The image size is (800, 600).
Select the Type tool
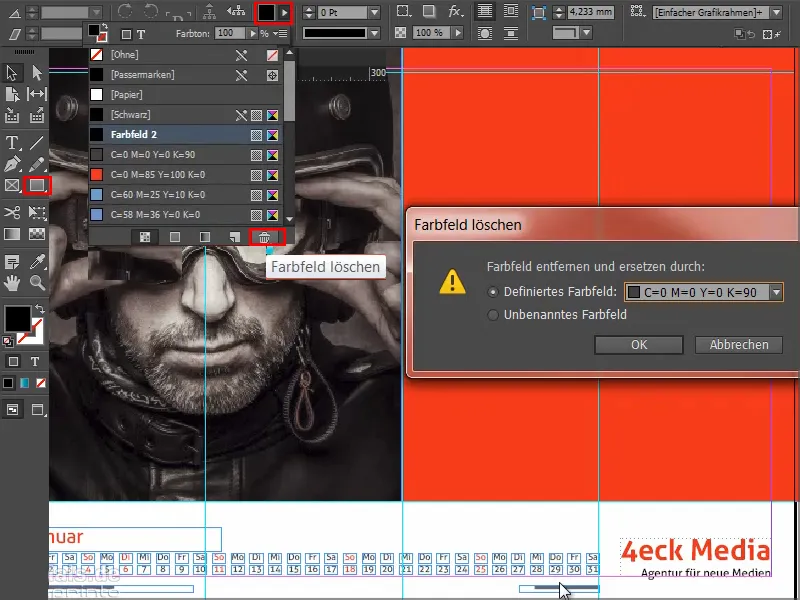tap(12, 142)
